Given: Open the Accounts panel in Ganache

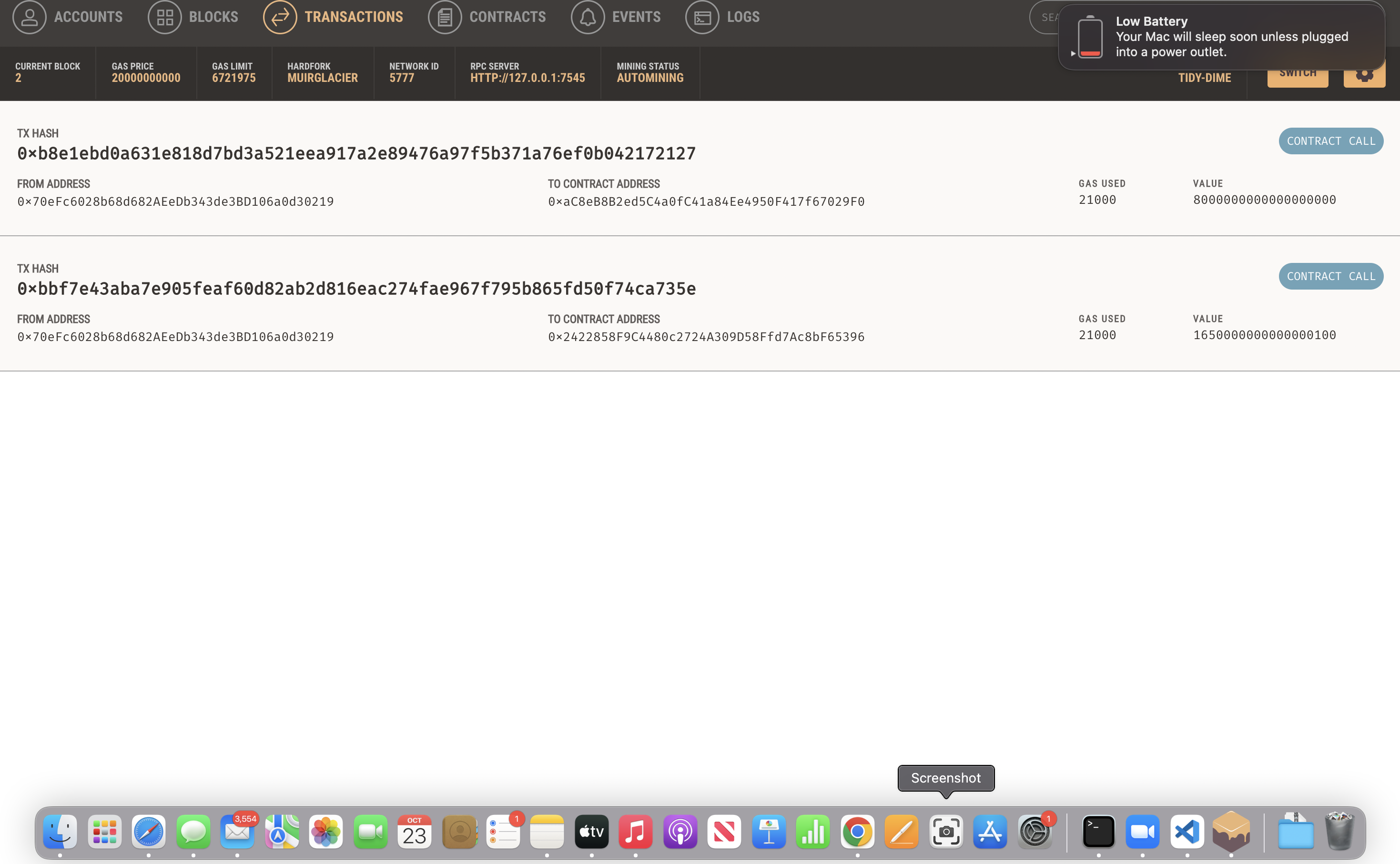Looking at the screenshot, I should tap(69, 17).
